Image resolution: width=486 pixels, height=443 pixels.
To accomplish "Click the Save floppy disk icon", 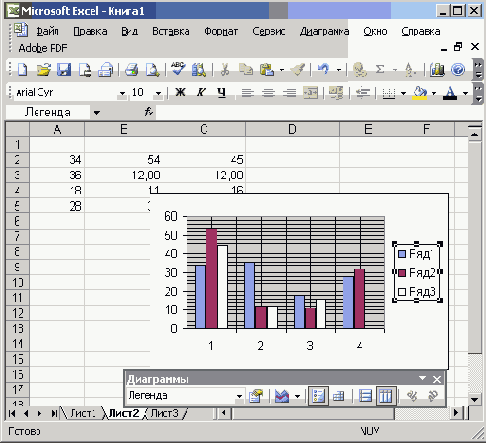I will 64,70.
